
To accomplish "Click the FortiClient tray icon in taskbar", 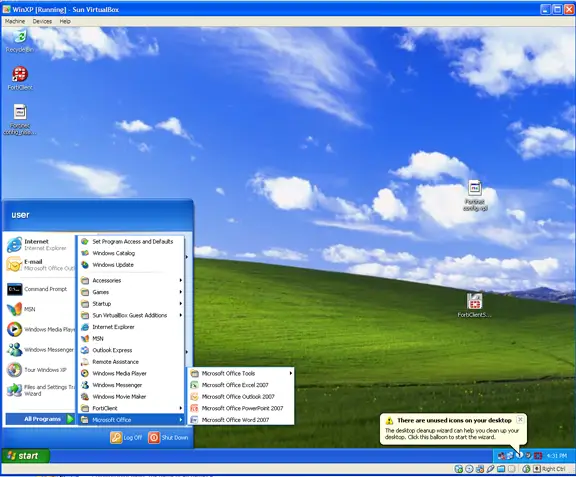I will tap(538, 456).
